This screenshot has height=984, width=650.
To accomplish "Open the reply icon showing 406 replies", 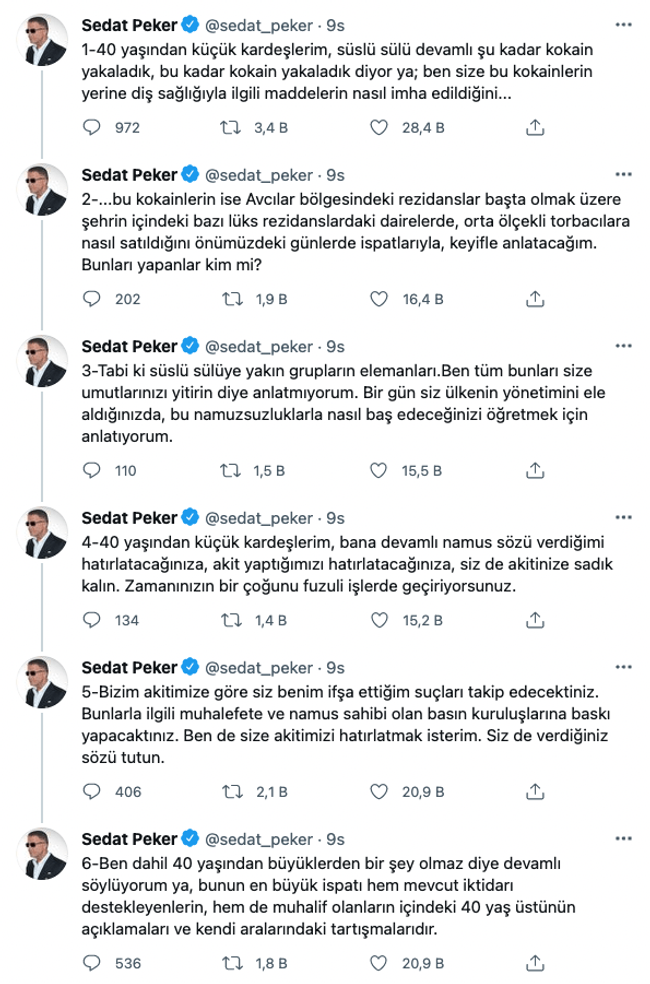I will tap(92, 789).
